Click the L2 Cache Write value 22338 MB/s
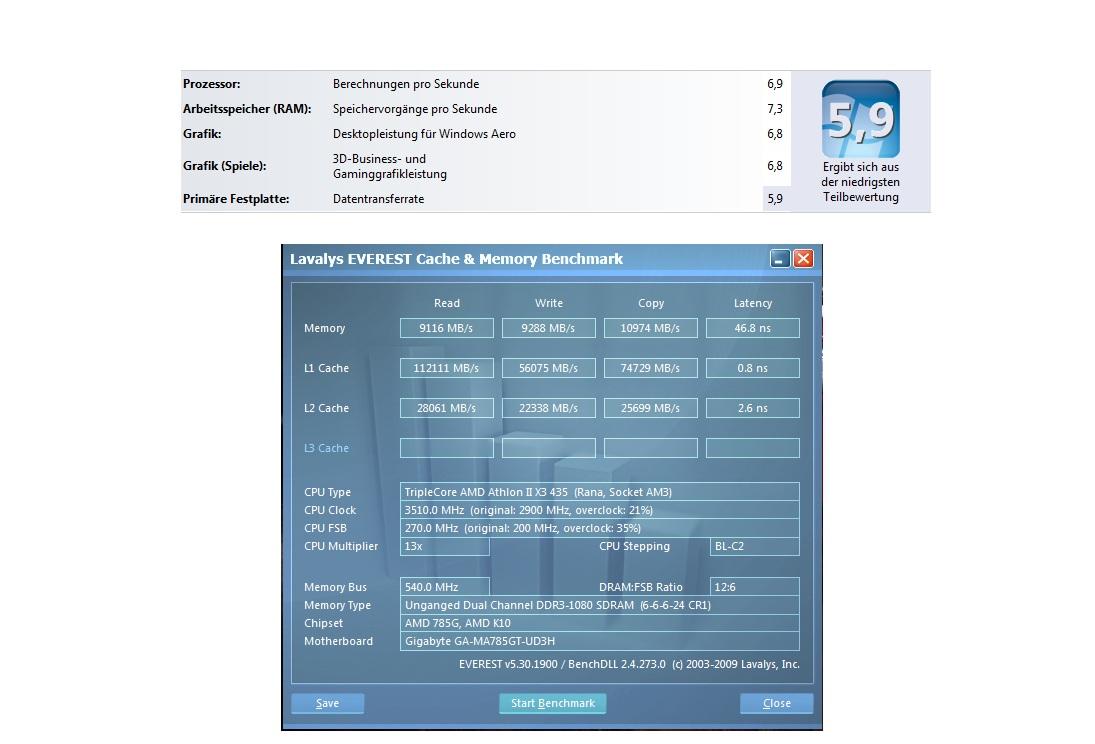Viewport: 1095px width, 744px height. coord(548,408)
